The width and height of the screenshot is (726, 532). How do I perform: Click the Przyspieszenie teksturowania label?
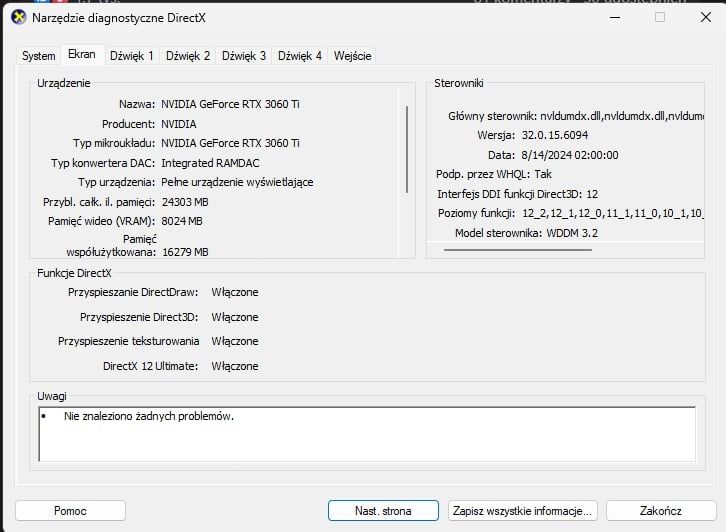click(x=129, y=341)
